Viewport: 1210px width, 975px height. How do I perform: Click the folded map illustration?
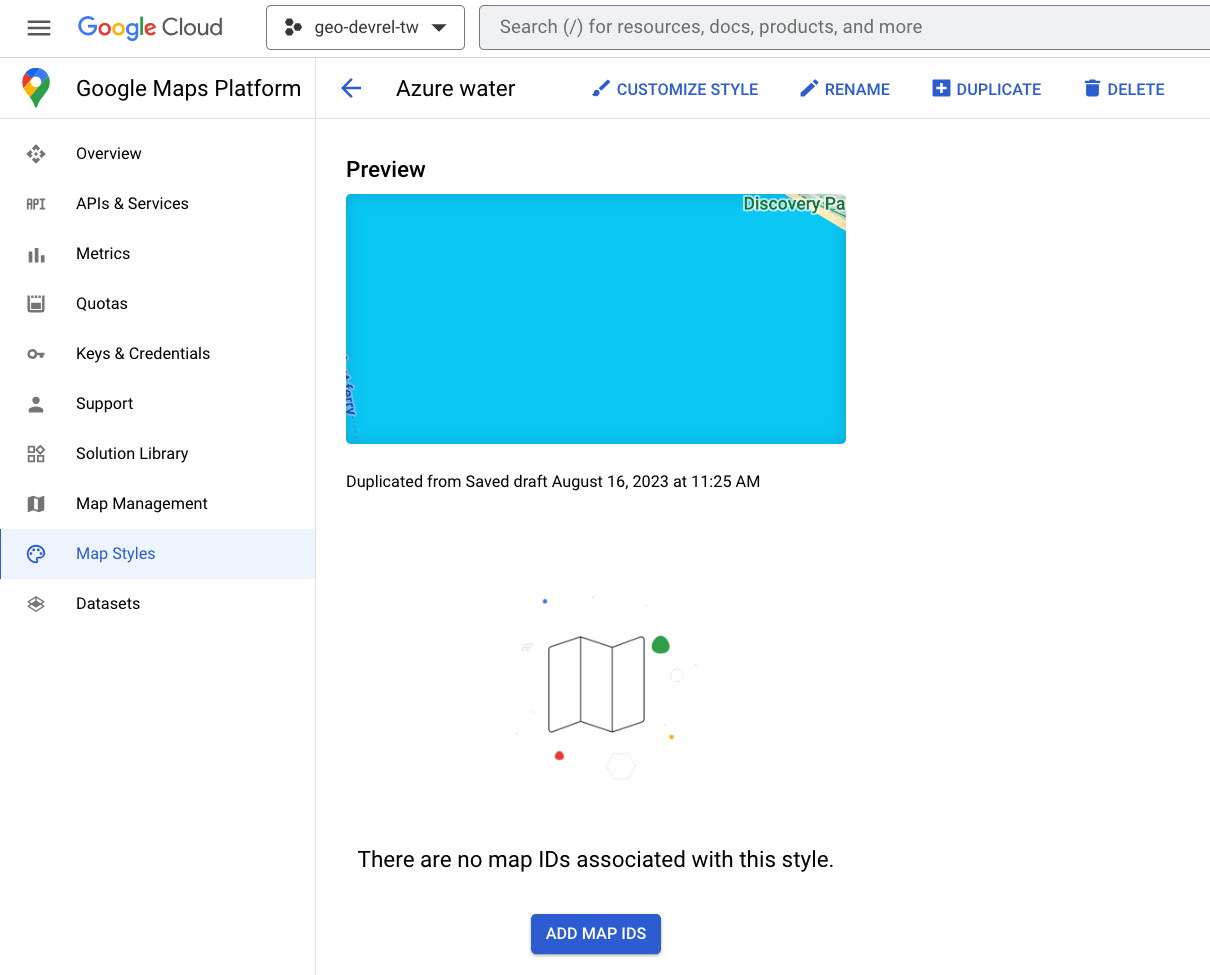tap(597, 684)
